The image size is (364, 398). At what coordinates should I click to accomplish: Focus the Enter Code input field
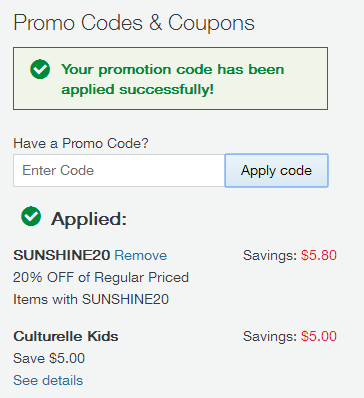pyautogui.click(x=119, y=170)
